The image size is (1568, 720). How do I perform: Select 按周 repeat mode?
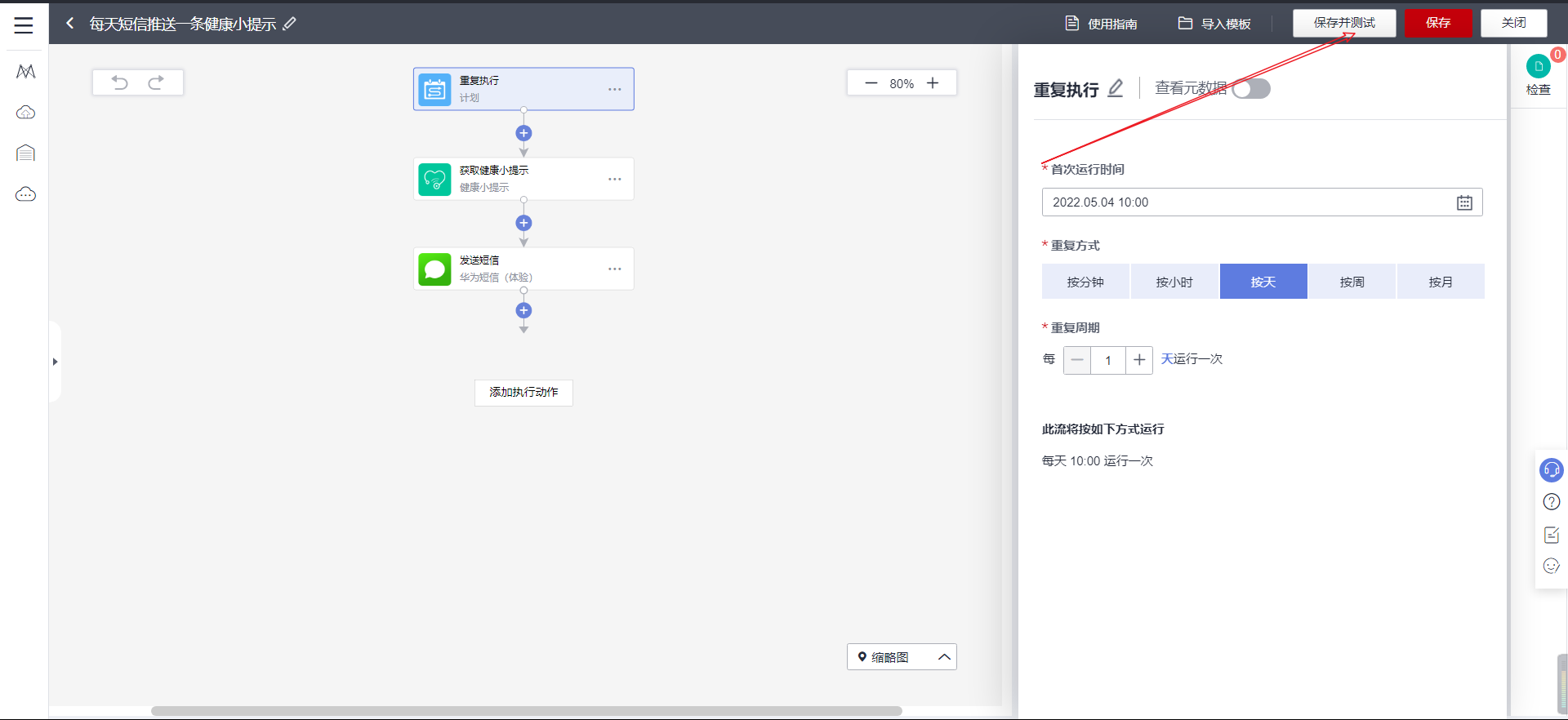1352,282
